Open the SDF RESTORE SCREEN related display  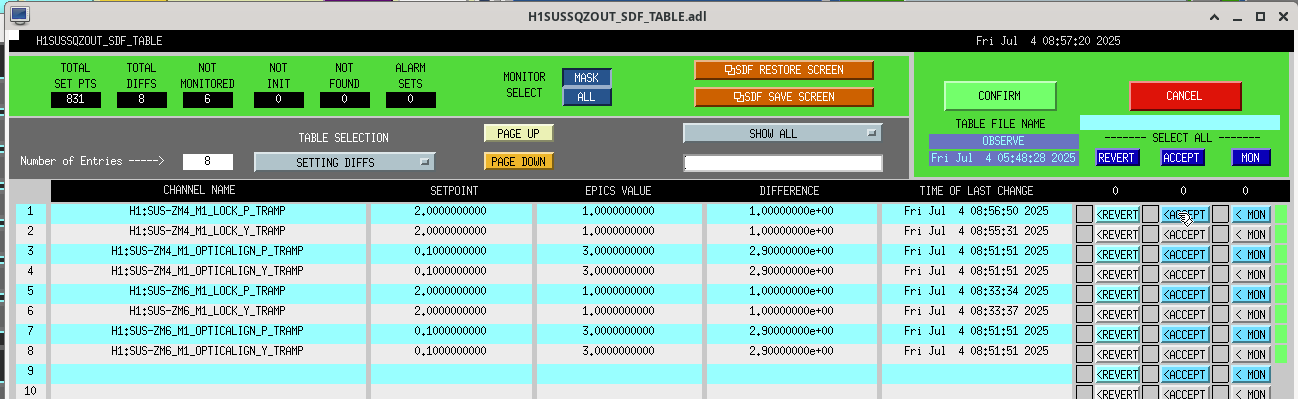point(784,70)
